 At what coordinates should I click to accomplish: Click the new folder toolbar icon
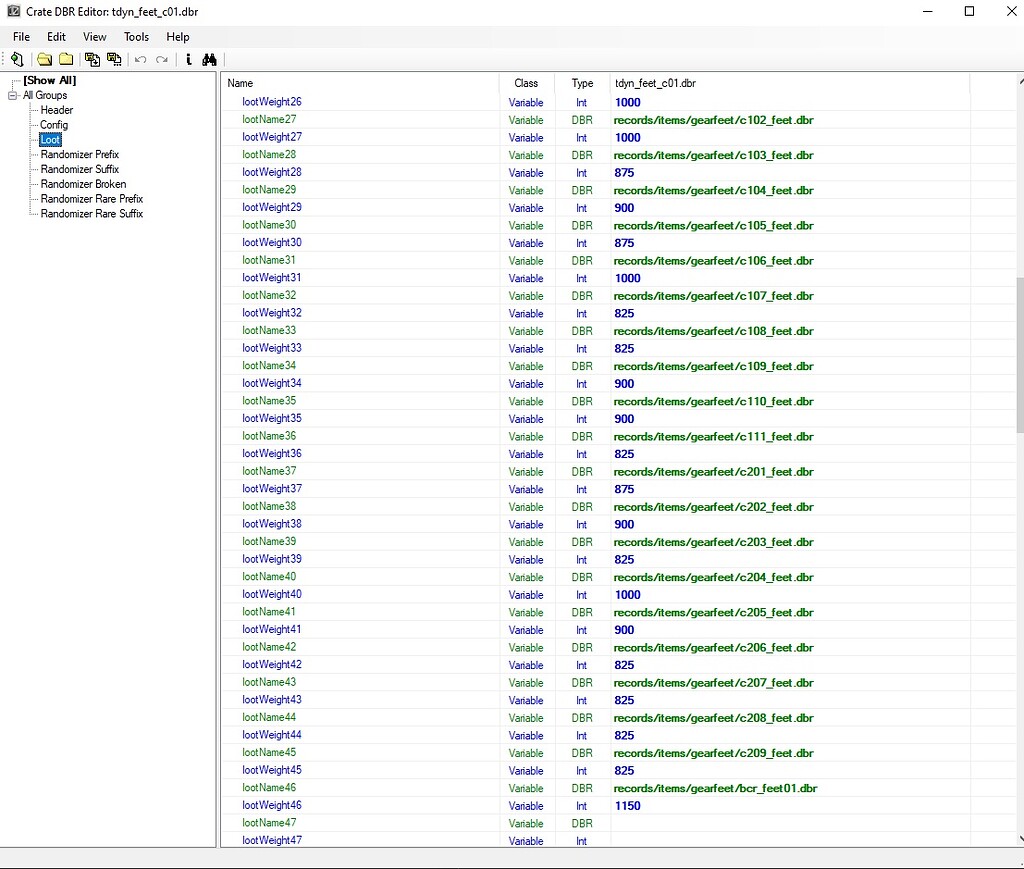[66, 59]
